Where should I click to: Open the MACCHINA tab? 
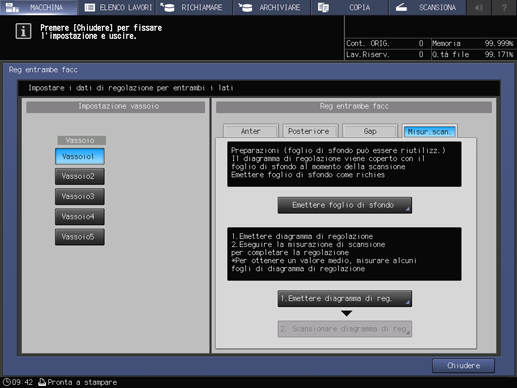coord(39,7)
